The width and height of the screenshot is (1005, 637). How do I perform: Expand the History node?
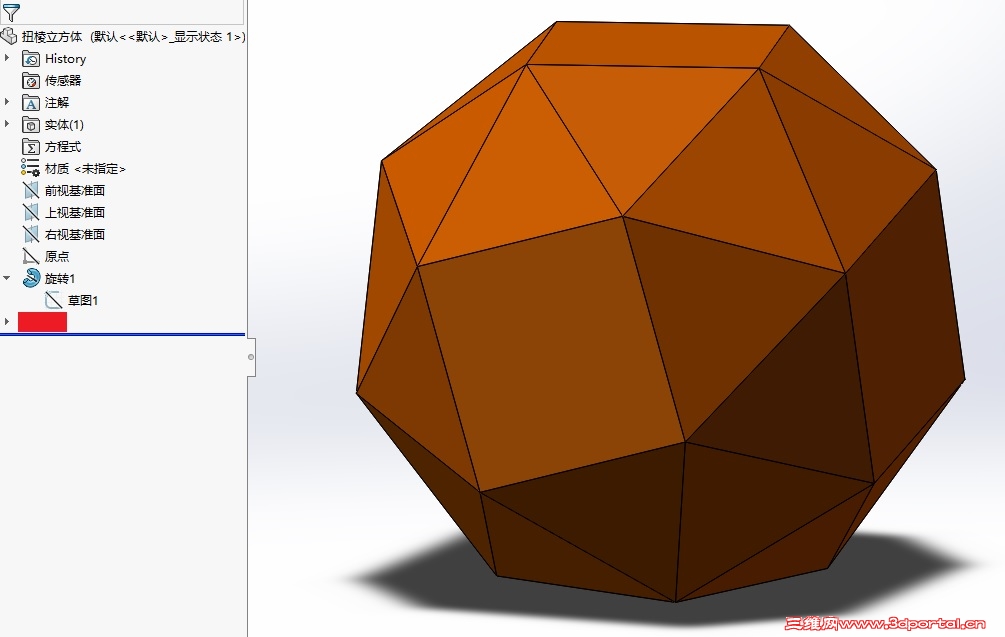7,58
